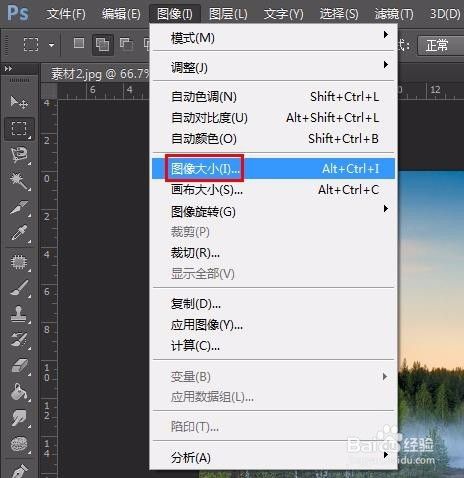This screenshot has height=478, width=464.
Task: Select the Brush tool
Action: (19, 288)
